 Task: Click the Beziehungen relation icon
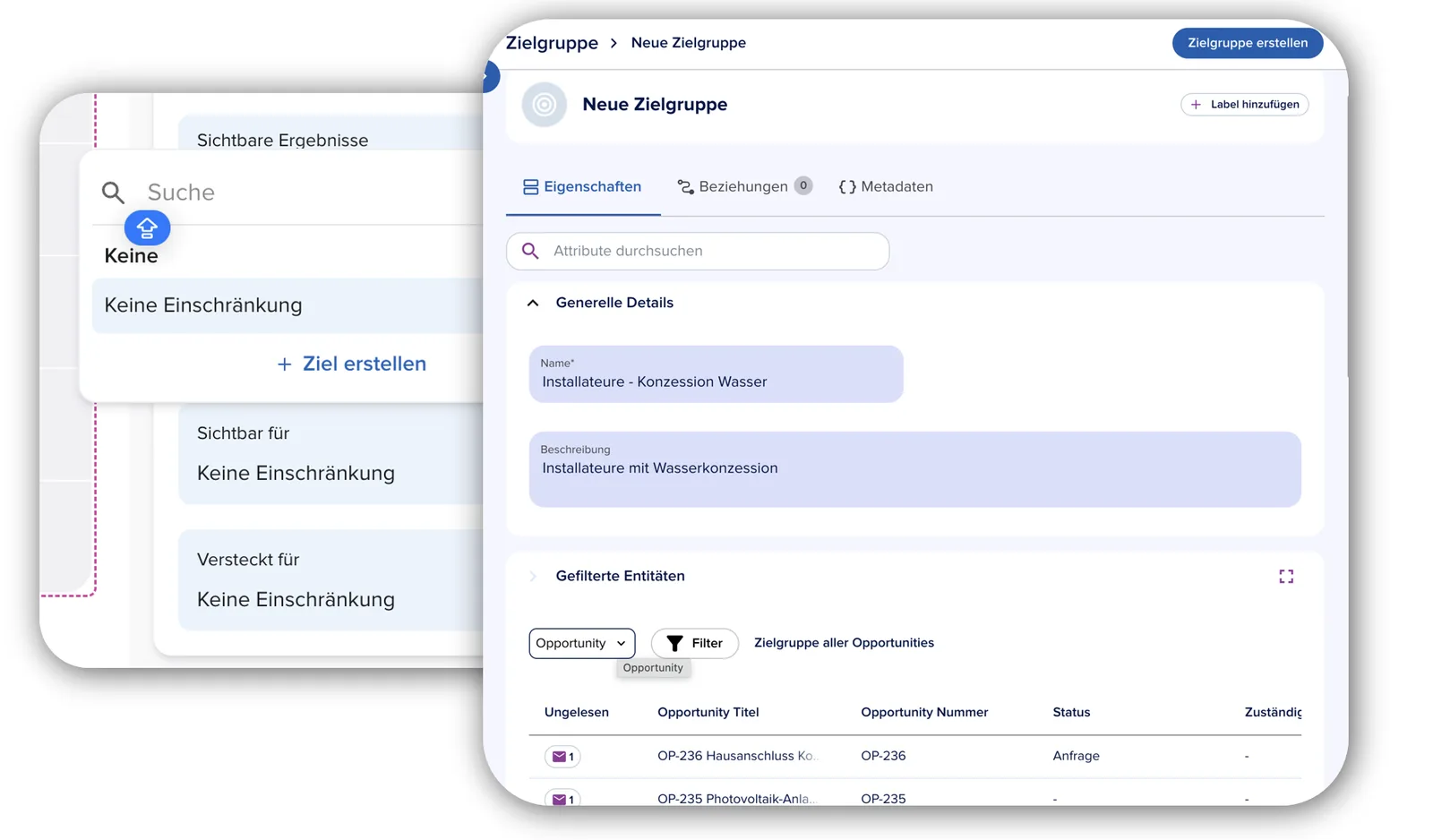(x=685, y=187)
